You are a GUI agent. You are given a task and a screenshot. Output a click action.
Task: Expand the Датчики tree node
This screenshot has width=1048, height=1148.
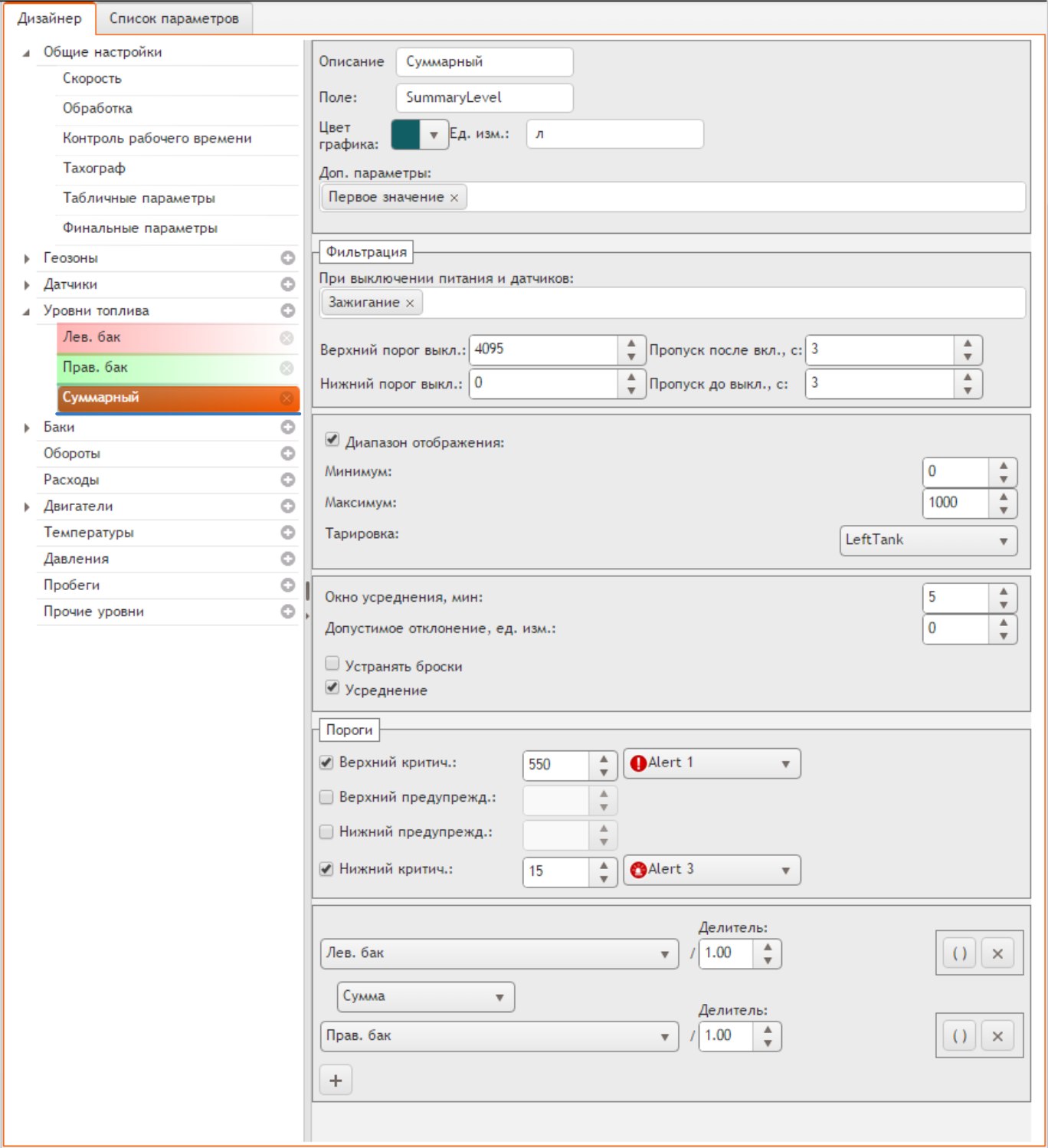click(x=27, y=285)
